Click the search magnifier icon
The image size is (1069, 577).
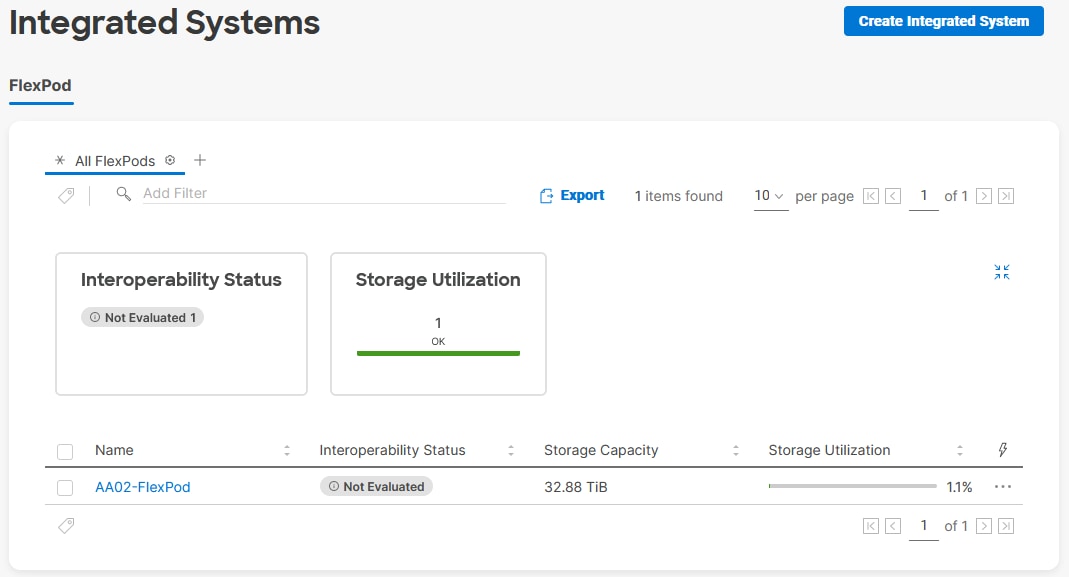click(x=123, y=194)
